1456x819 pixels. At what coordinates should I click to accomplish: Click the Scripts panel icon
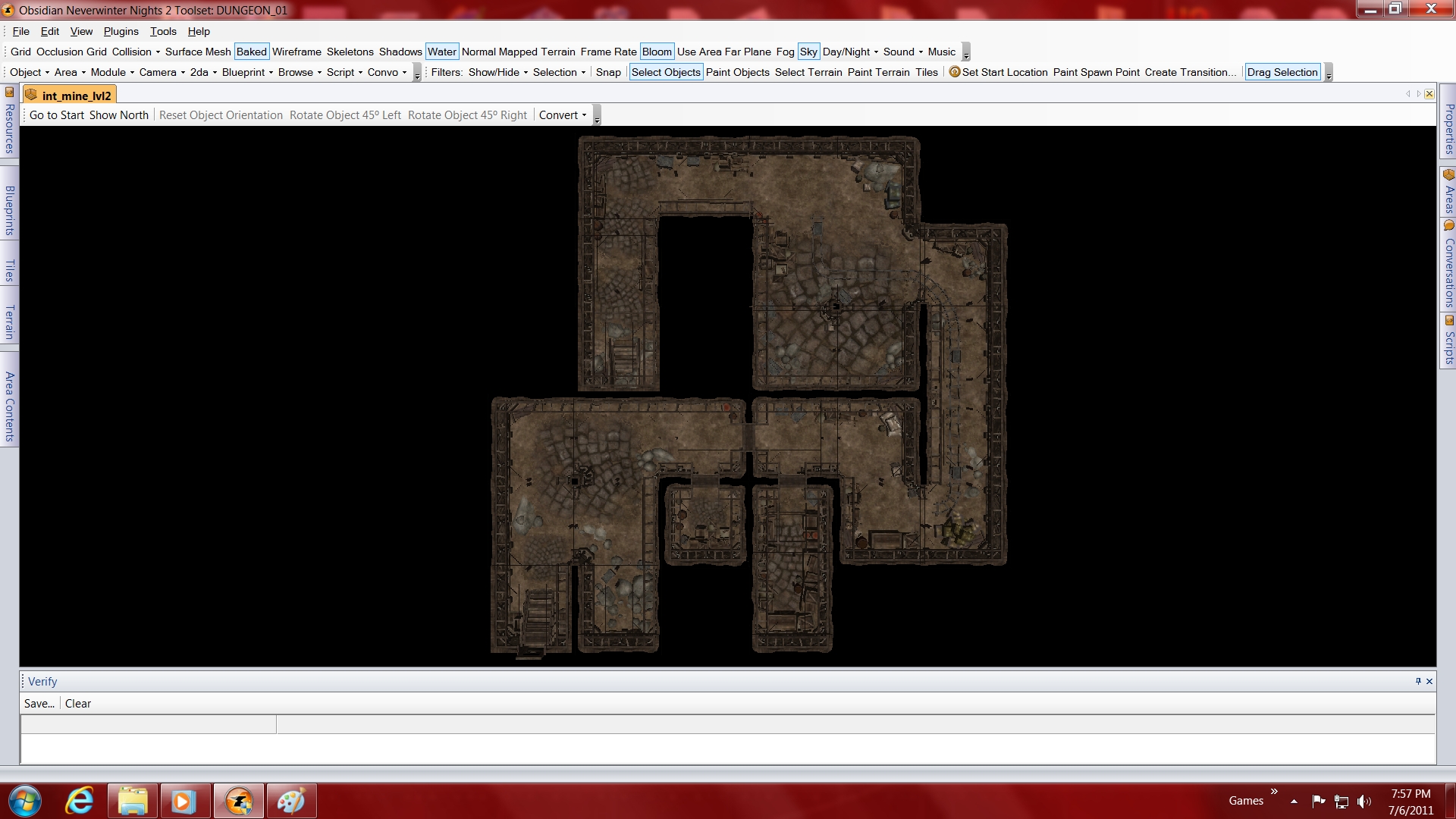(x=1449, y=320)
